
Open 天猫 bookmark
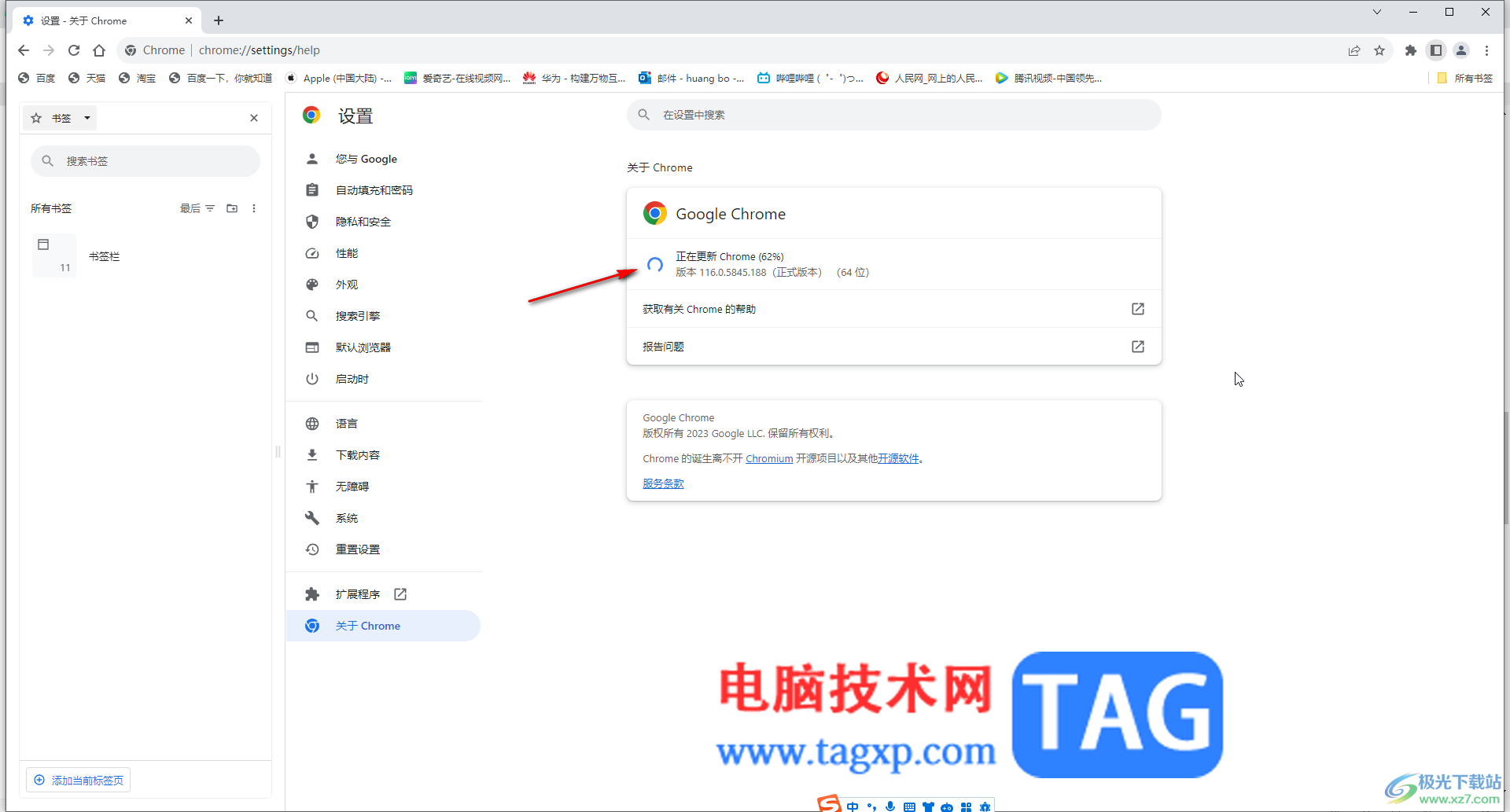(87, 78)
